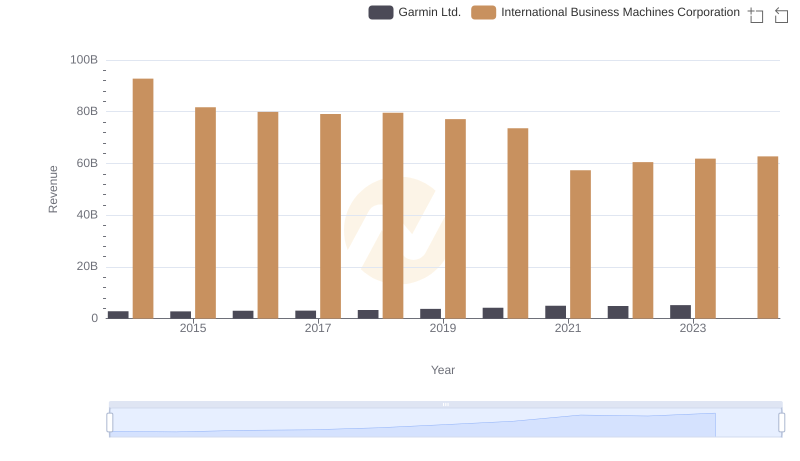Click the 20B y-axis label
Screen dimensions: 800x461
click(87, 266)
